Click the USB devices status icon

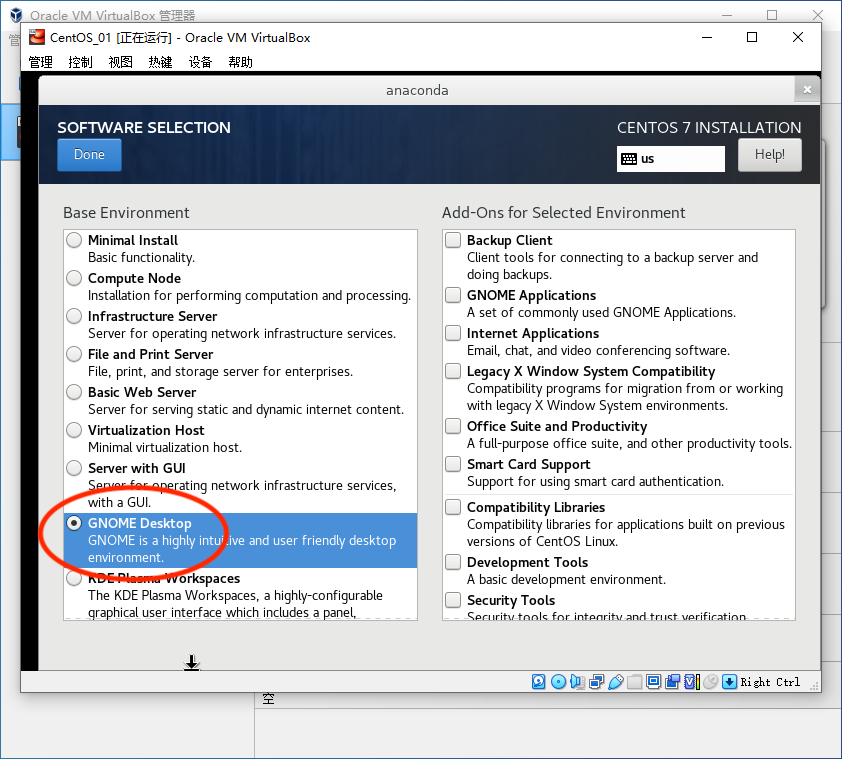click(615, 682)
